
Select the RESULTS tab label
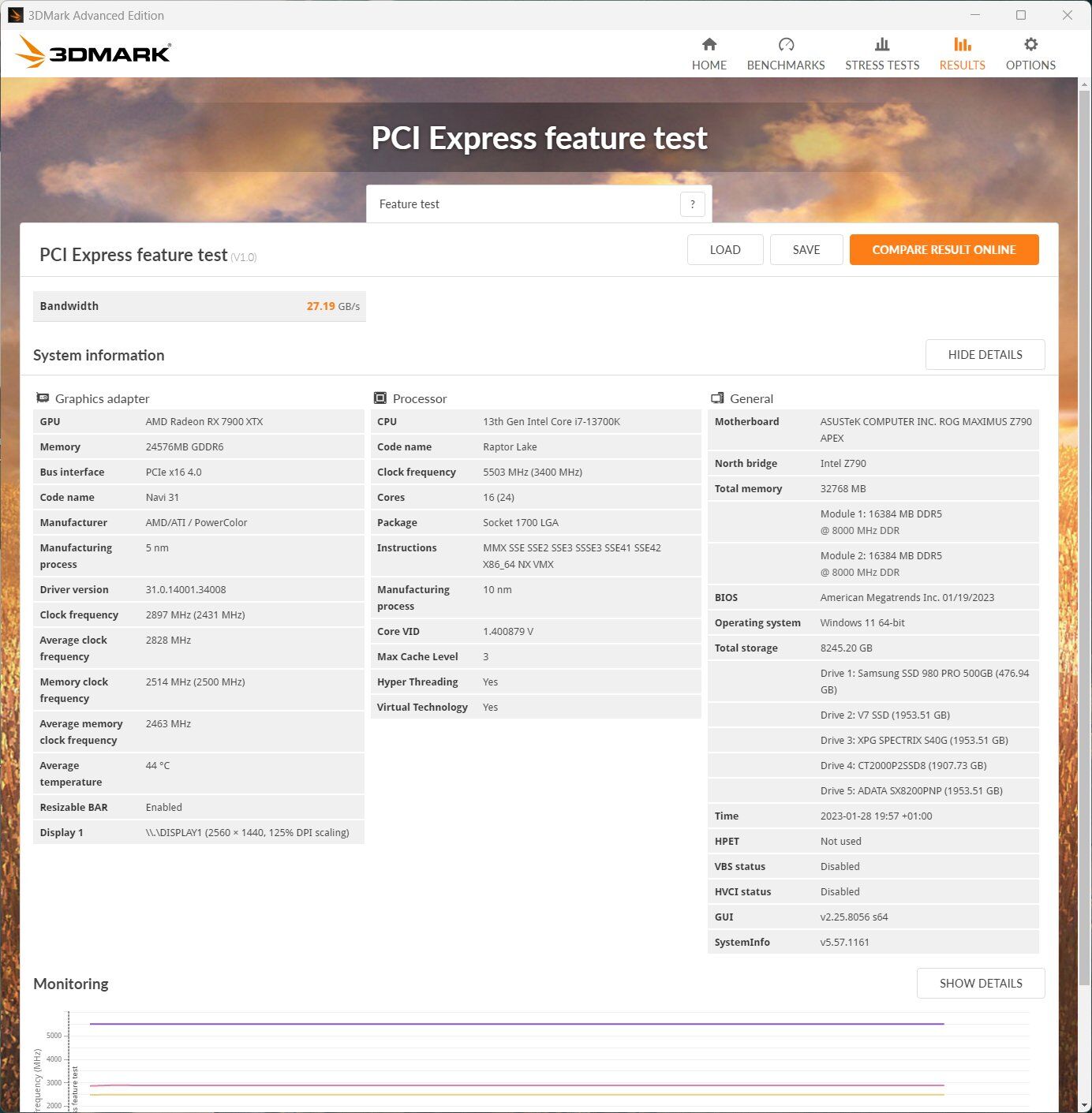(962, 65)
